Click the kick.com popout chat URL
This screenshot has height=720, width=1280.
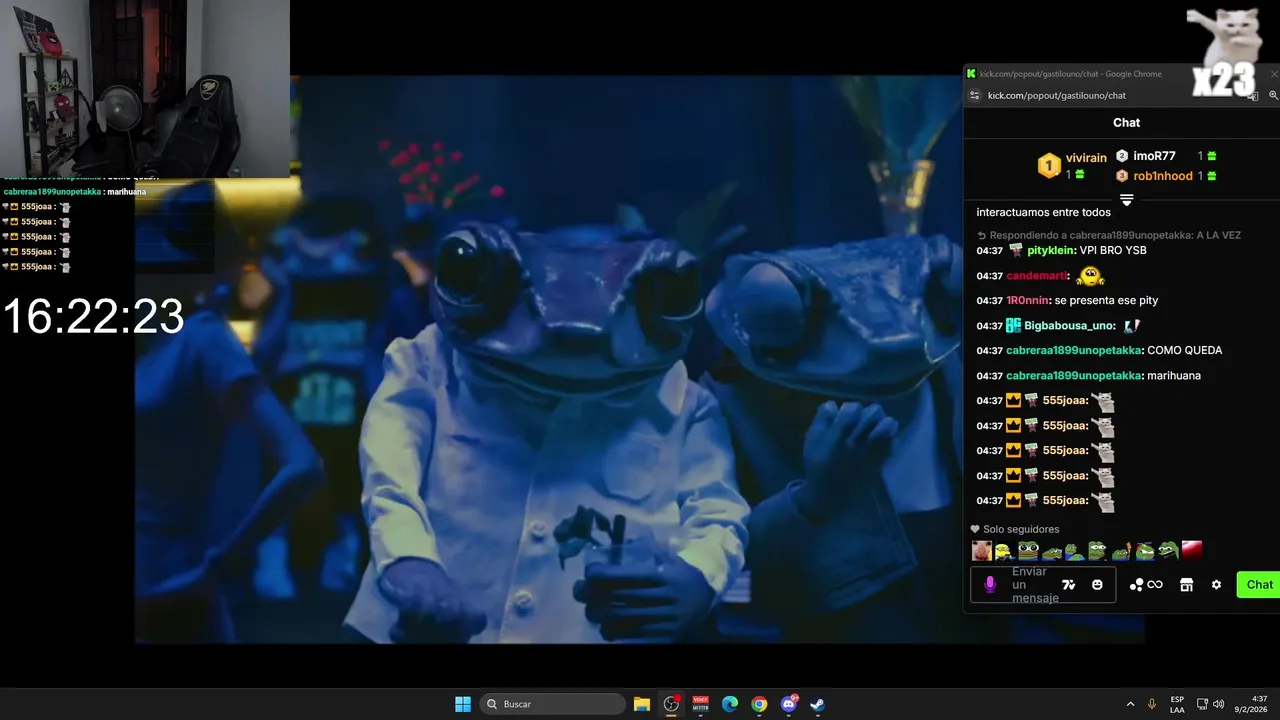click(x=1057, y=95)
